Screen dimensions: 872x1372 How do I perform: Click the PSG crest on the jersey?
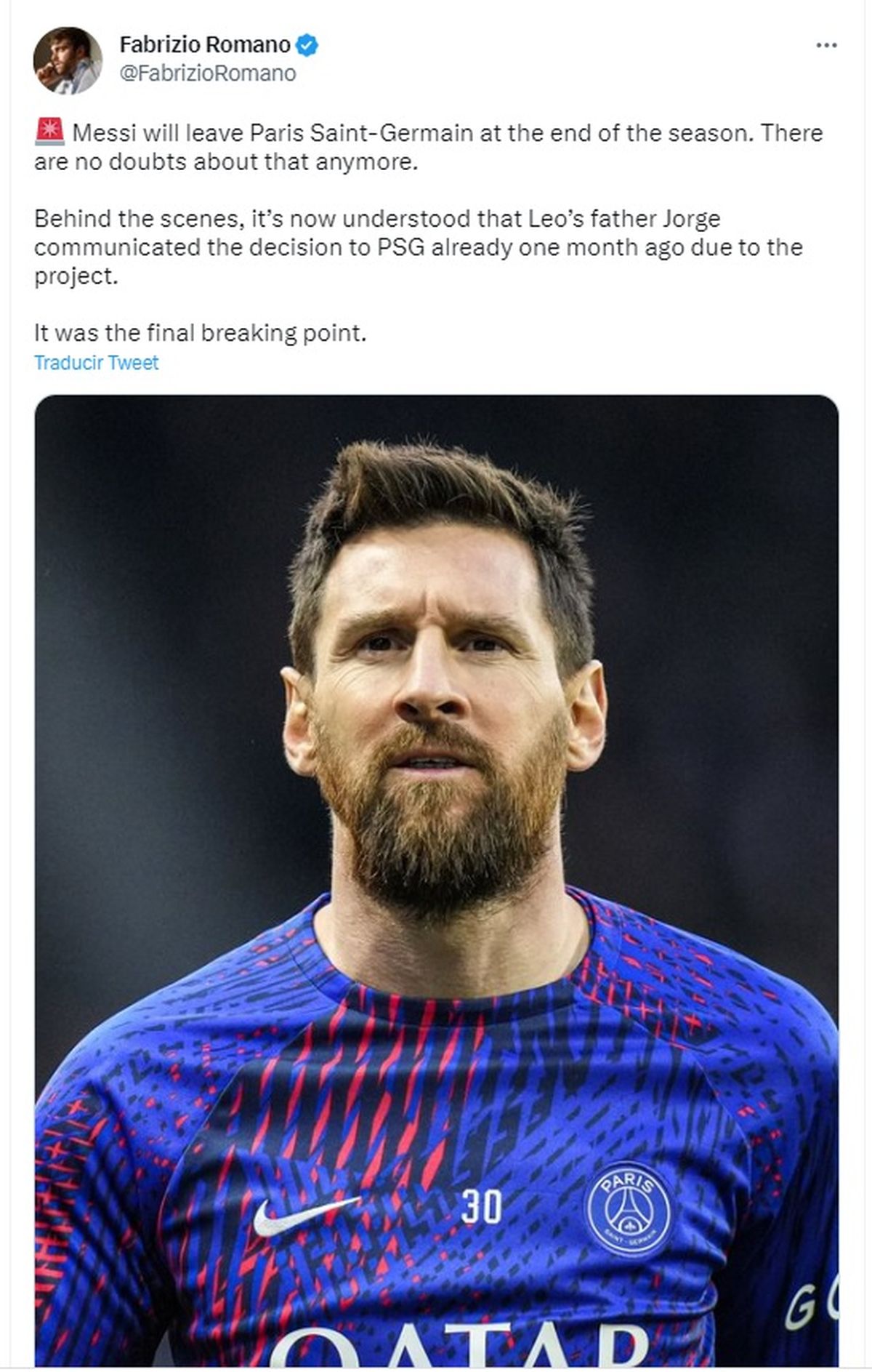click(x=629, y=1210)
